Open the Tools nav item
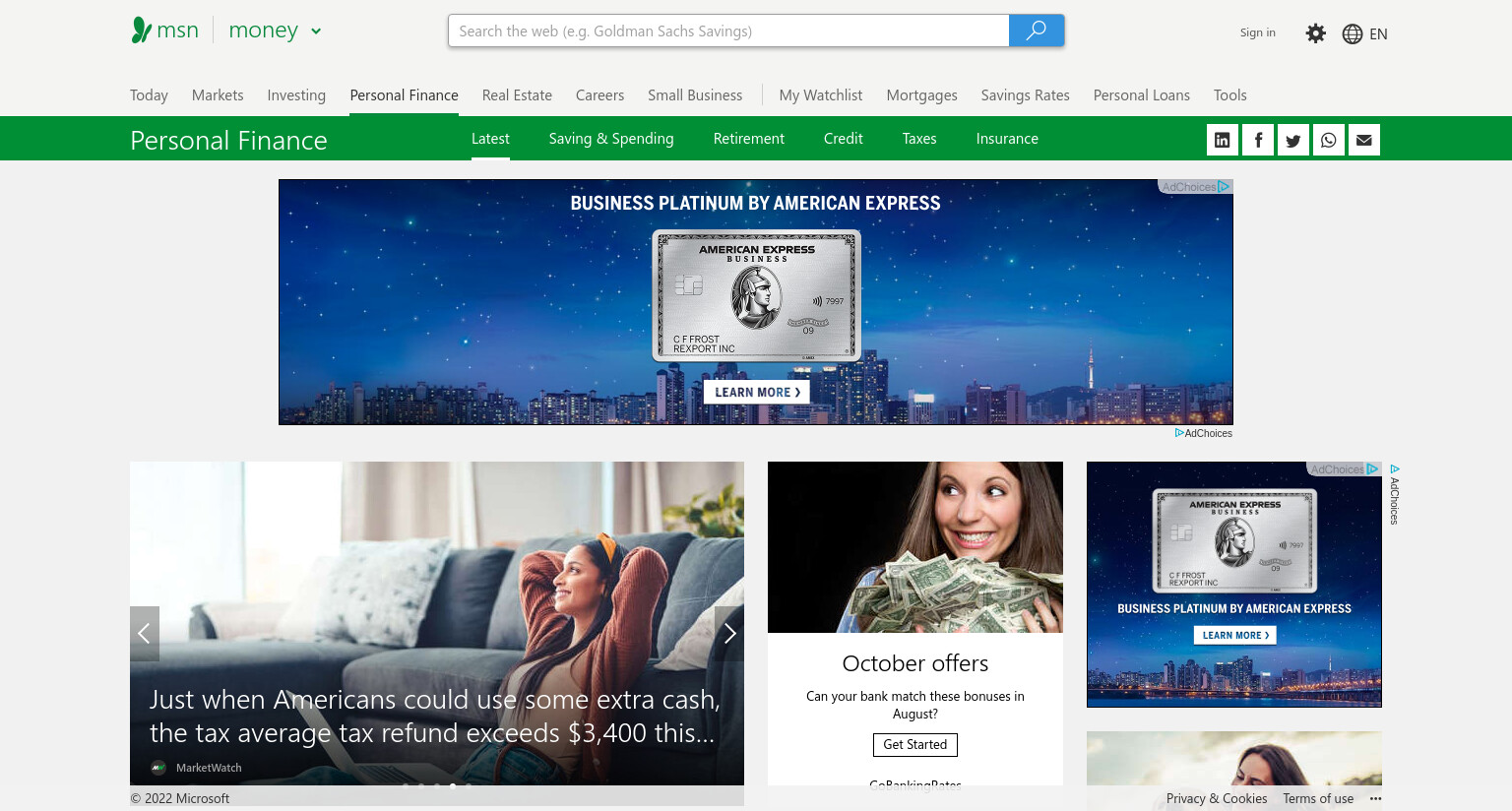Image resolution: width=1512 pixels, height=811 pixels. 1229,95
